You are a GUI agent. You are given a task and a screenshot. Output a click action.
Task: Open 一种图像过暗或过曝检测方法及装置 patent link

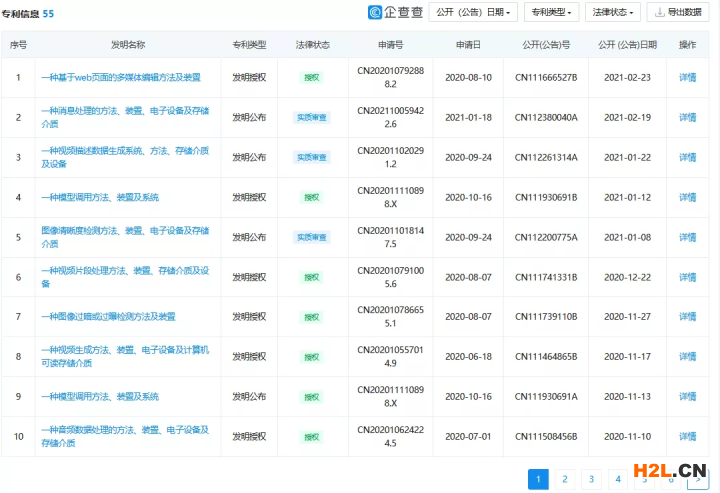click(x=108, y=317)
